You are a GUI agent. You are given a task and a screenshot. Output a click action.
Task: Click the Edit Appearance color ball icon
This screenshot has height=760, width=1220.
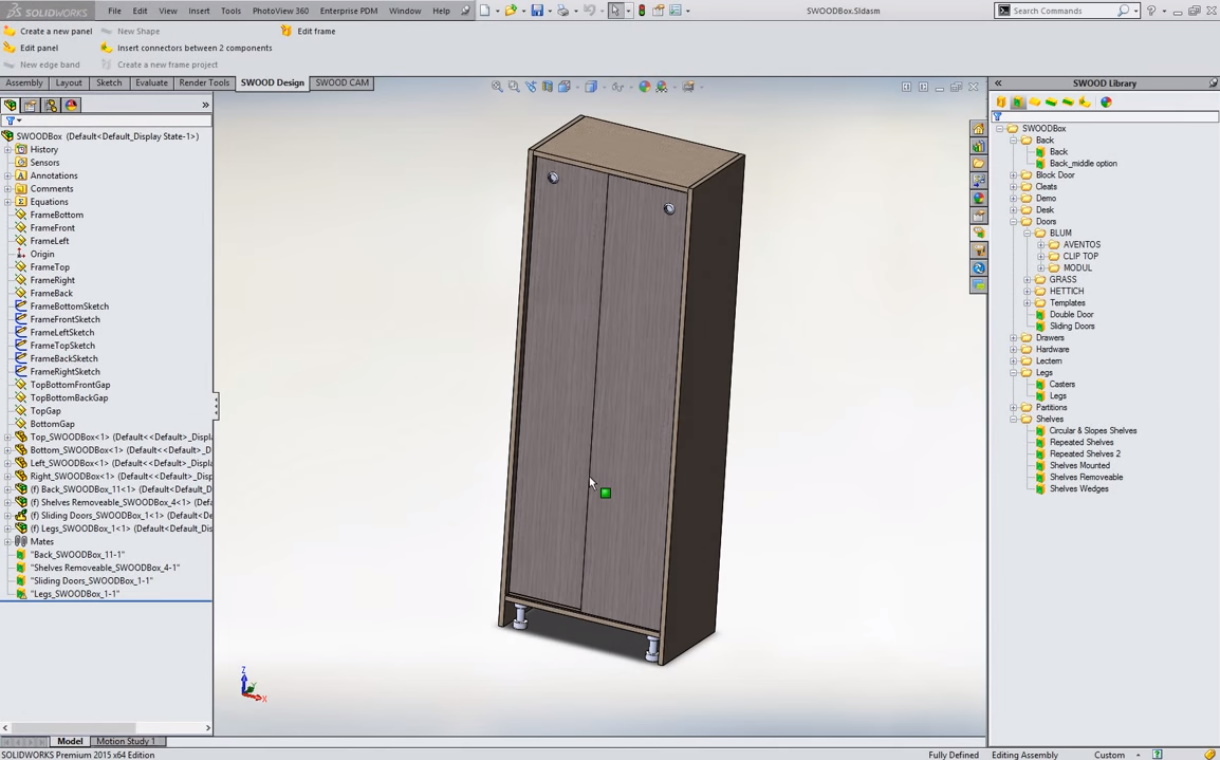(x=644, y=87)
